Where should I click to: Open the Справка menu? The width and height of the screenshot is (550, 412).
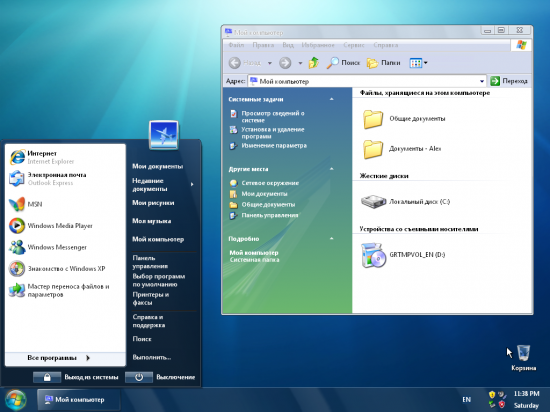click(385, 45)
